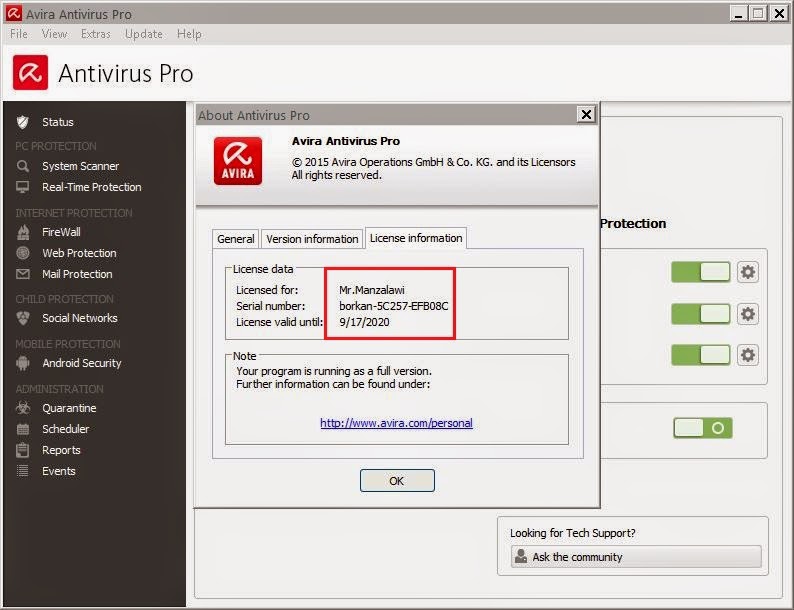The image size is (794, 610).
Task: Open System Scanner in the sidebar
Action: (x=81, y=166)
